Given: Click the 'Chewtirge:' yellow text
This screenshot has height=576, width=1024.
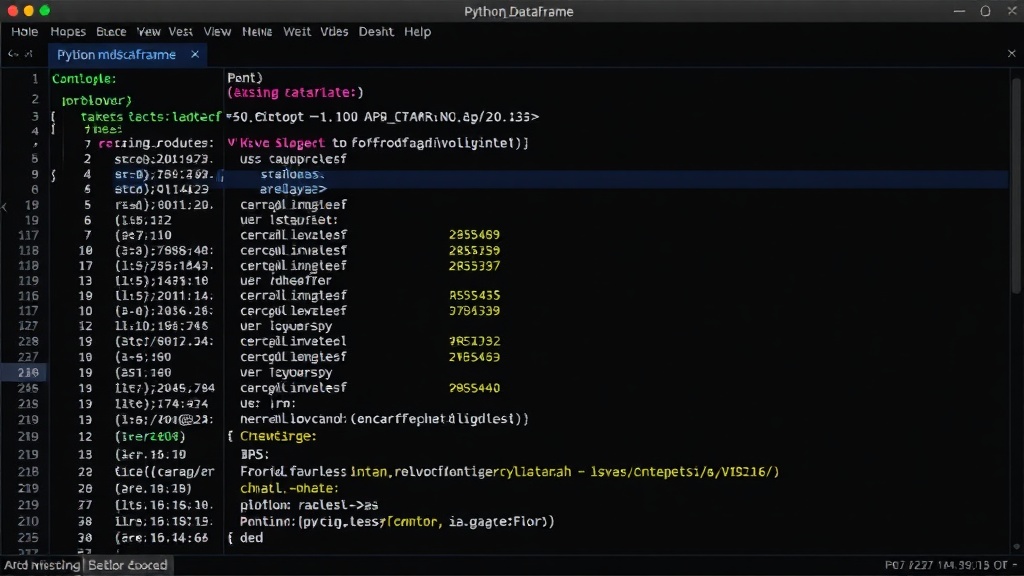Looking at the screenshot, I should coord(278,436).
